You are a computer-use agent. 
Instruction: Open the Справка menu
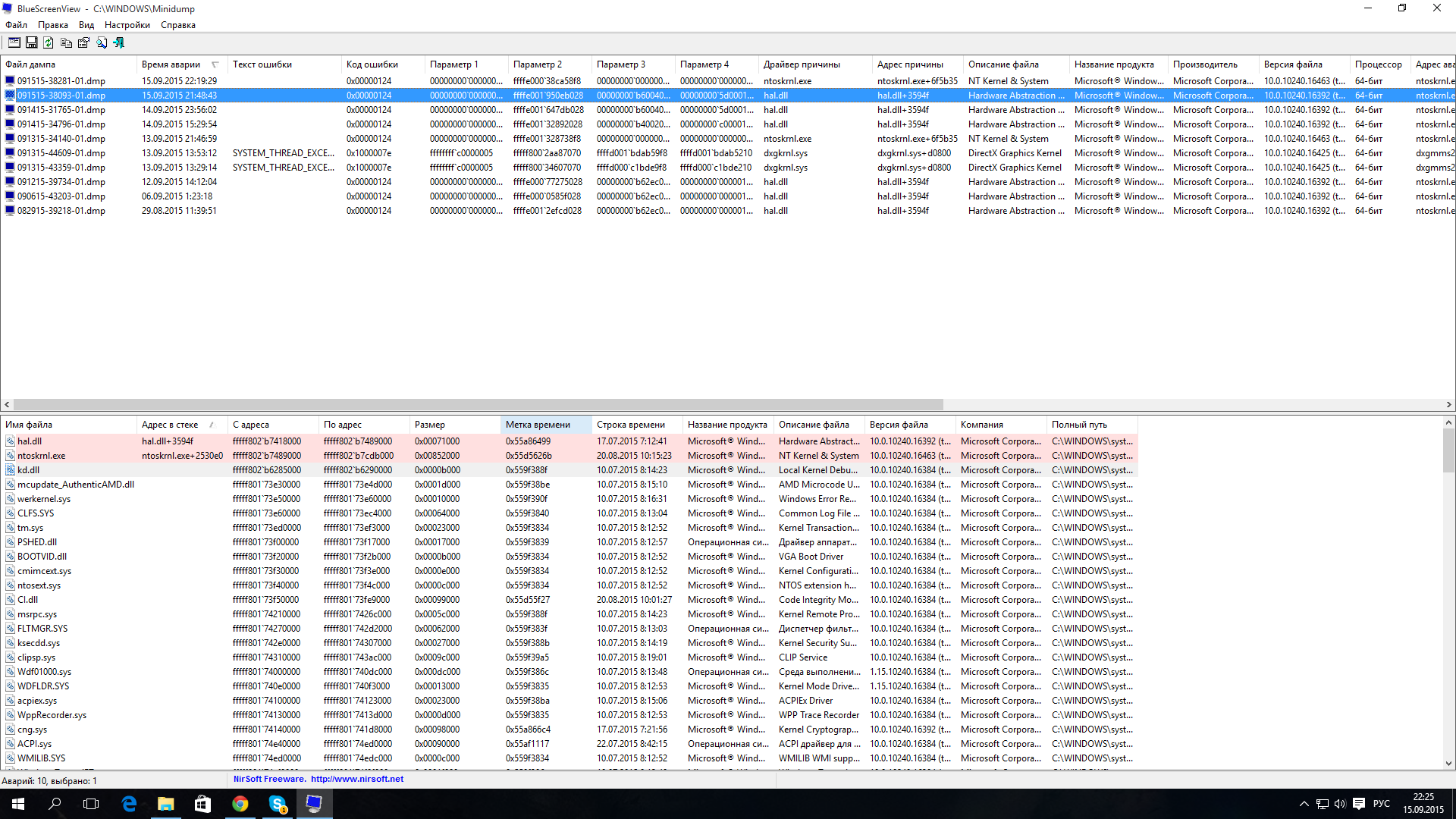tap(177, 25)
